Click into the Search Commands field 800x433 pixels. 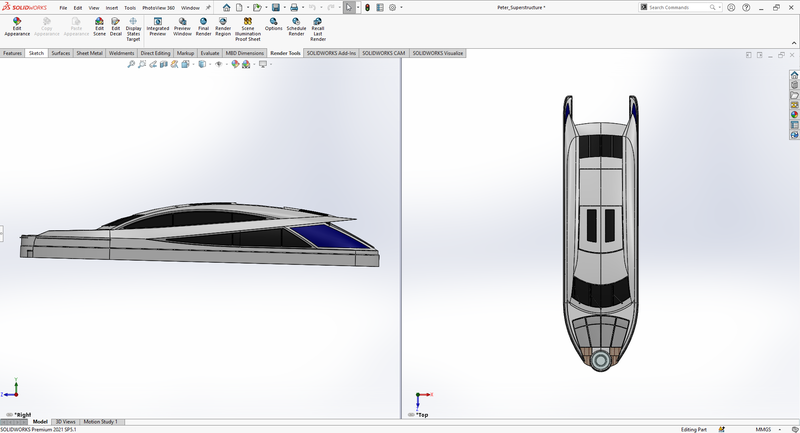(x=680, y=8)
